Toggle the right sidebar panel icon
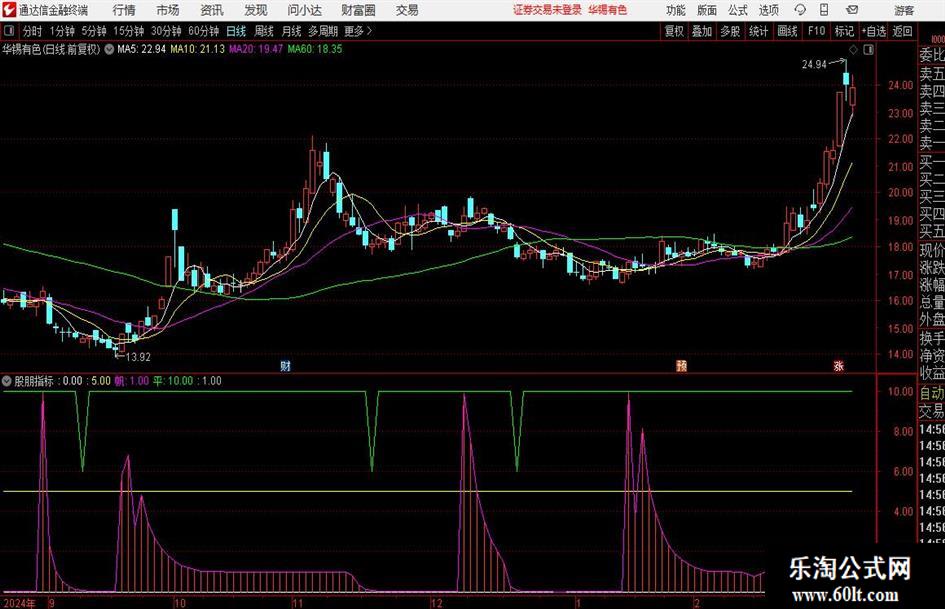The width and height of the screenshot is (945, 609). point(868,49)
